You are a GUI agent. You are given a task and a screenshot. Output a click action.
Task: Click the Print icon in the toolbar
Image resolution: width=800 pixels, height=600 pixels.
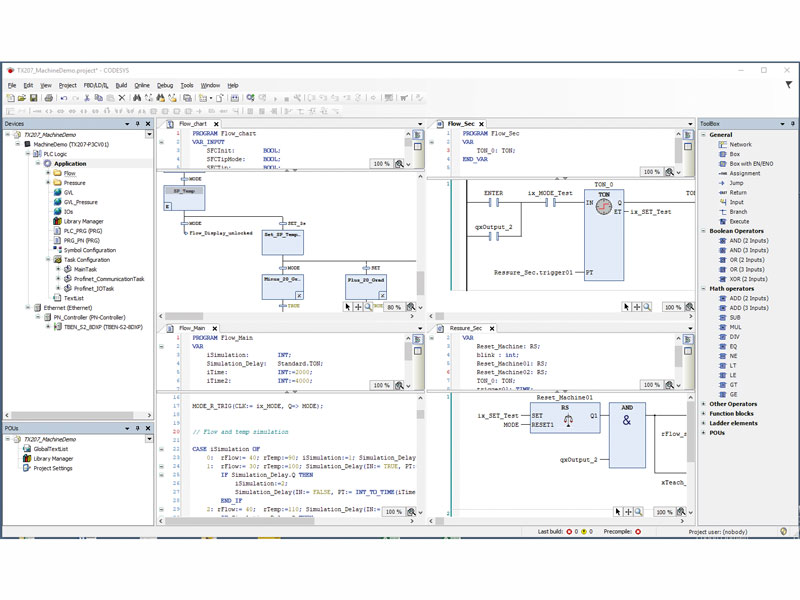coord(48,98)
